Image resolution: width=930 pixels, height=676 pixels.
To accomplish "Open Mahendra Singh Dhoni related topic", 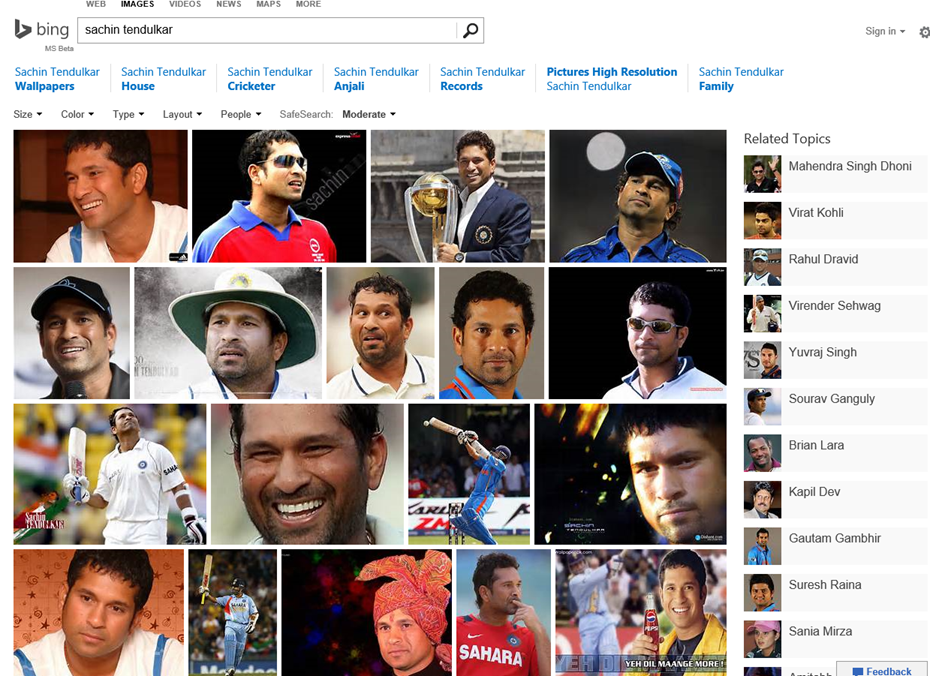I will (835, 174).
